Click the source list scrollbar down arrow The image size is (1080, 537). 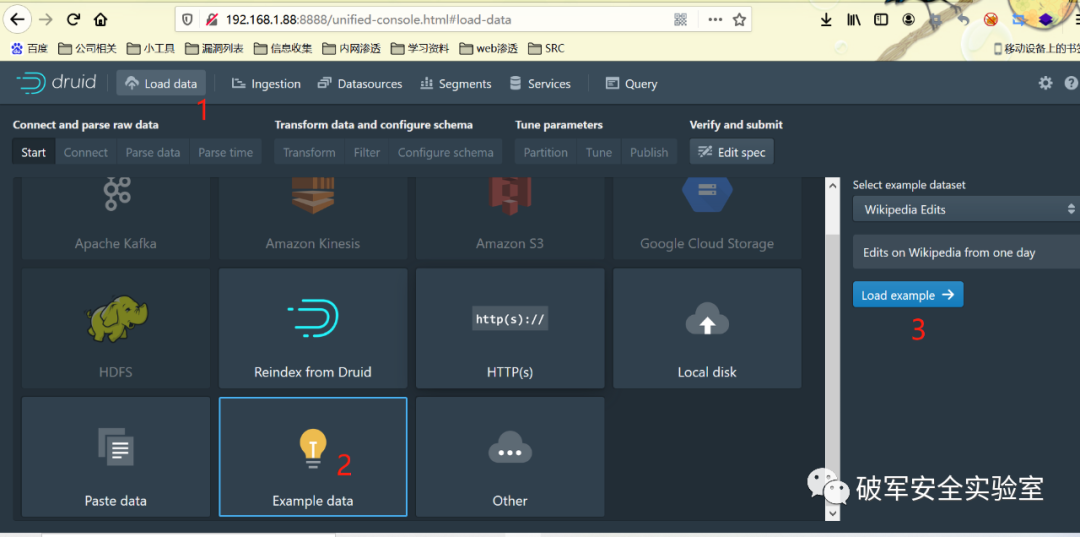tap(832, 512)
